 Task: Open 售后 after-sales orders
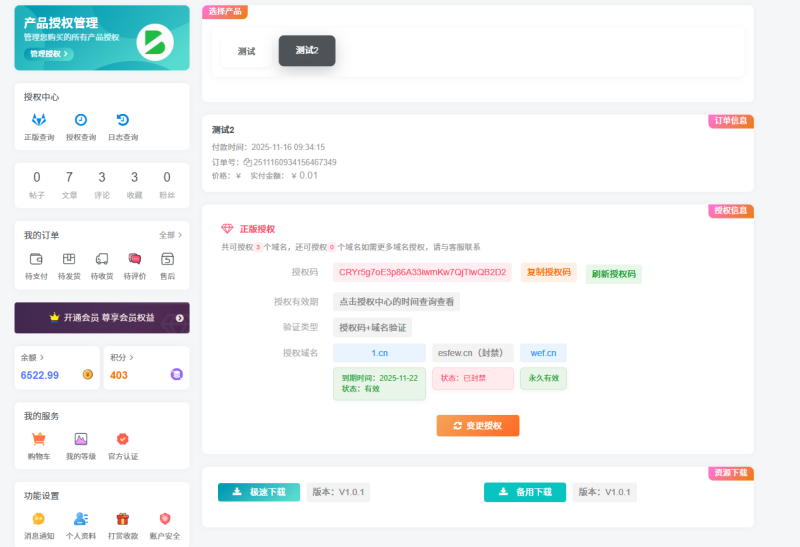[x=167, y=266]
